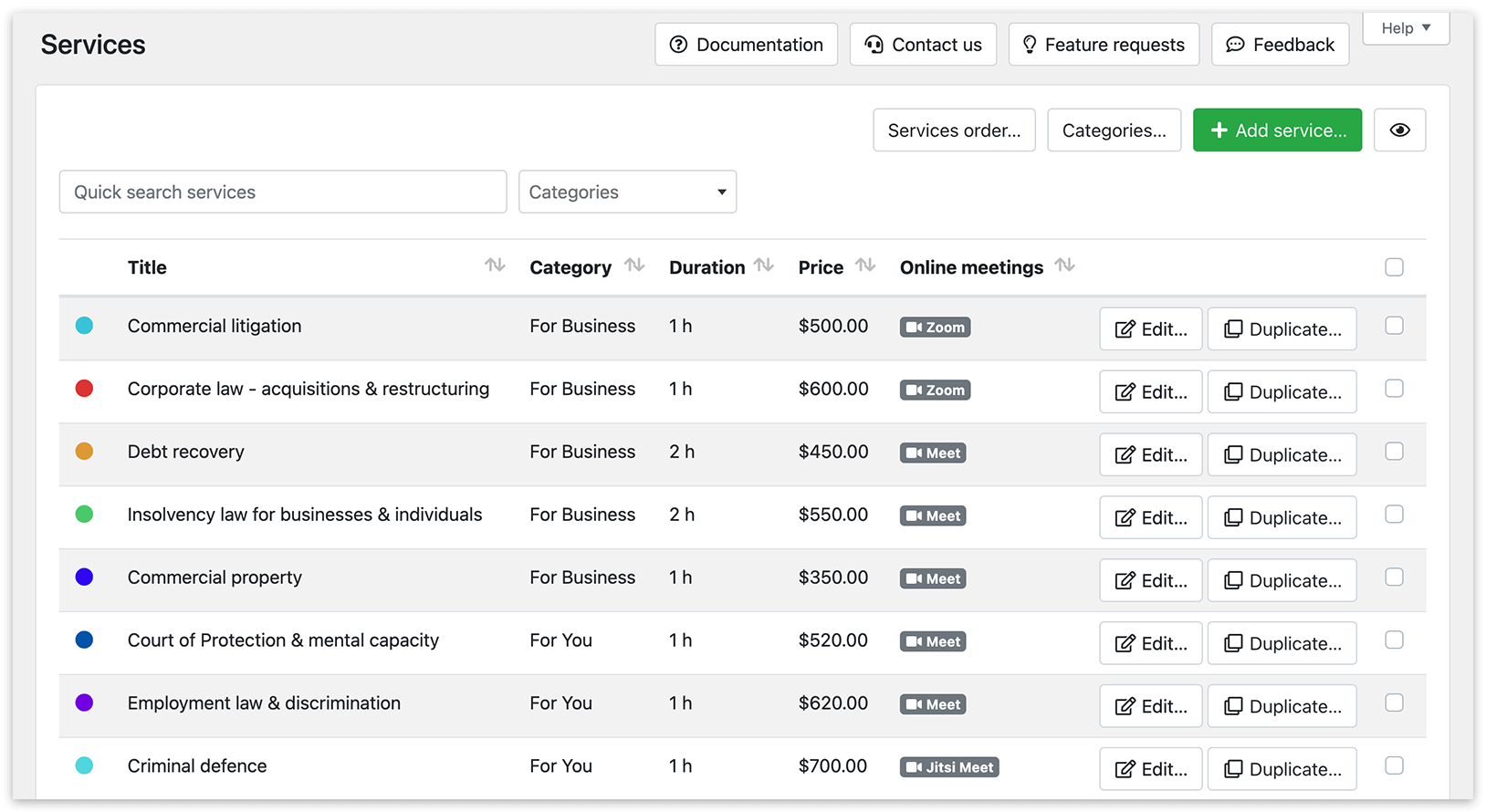Check the Commercial litigation row checkbox
Screen dimensions: 1486x812
point(1394,326)
